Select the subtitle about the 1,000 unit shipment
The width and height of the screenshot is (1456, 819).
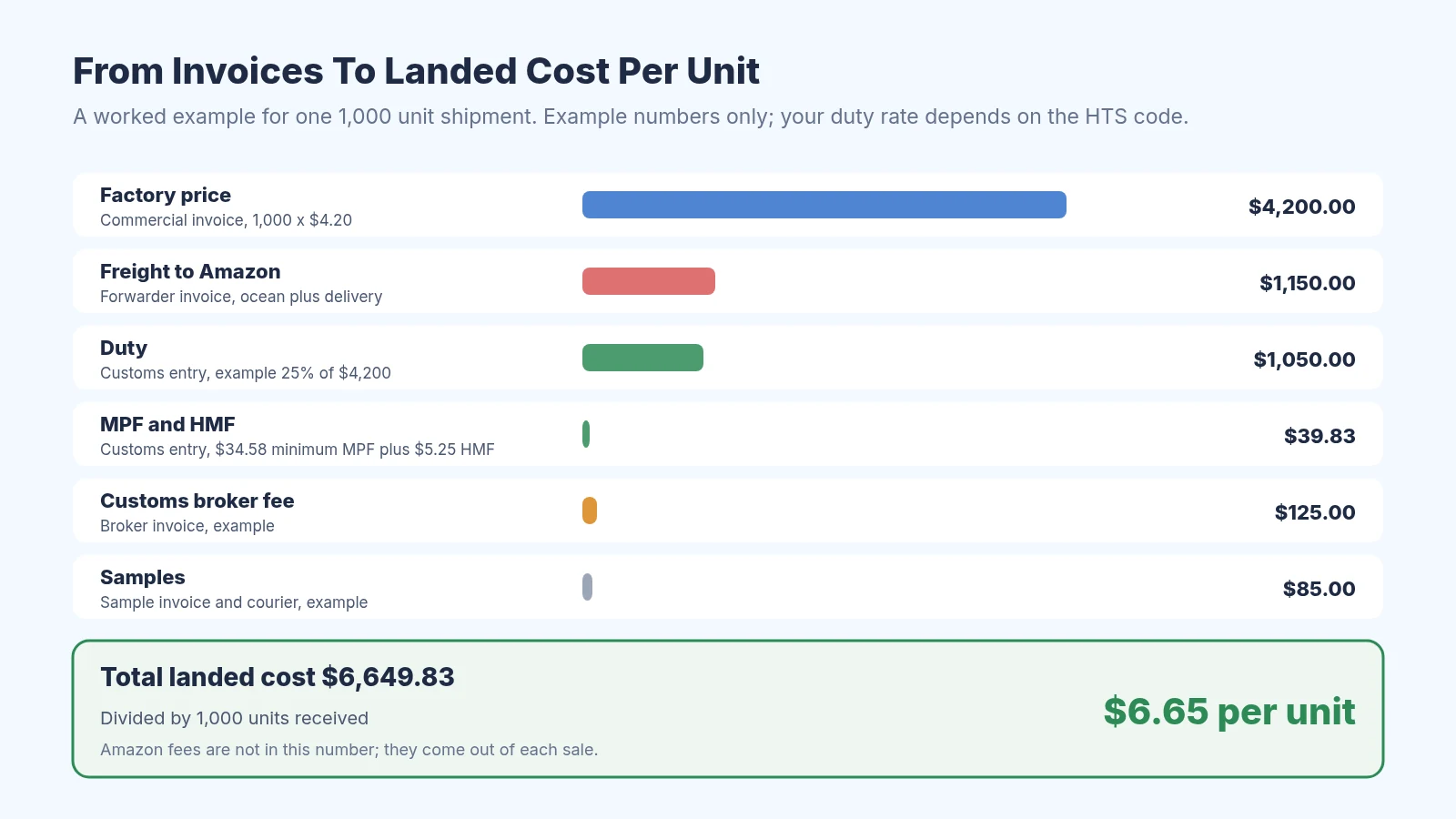point(631,116)
